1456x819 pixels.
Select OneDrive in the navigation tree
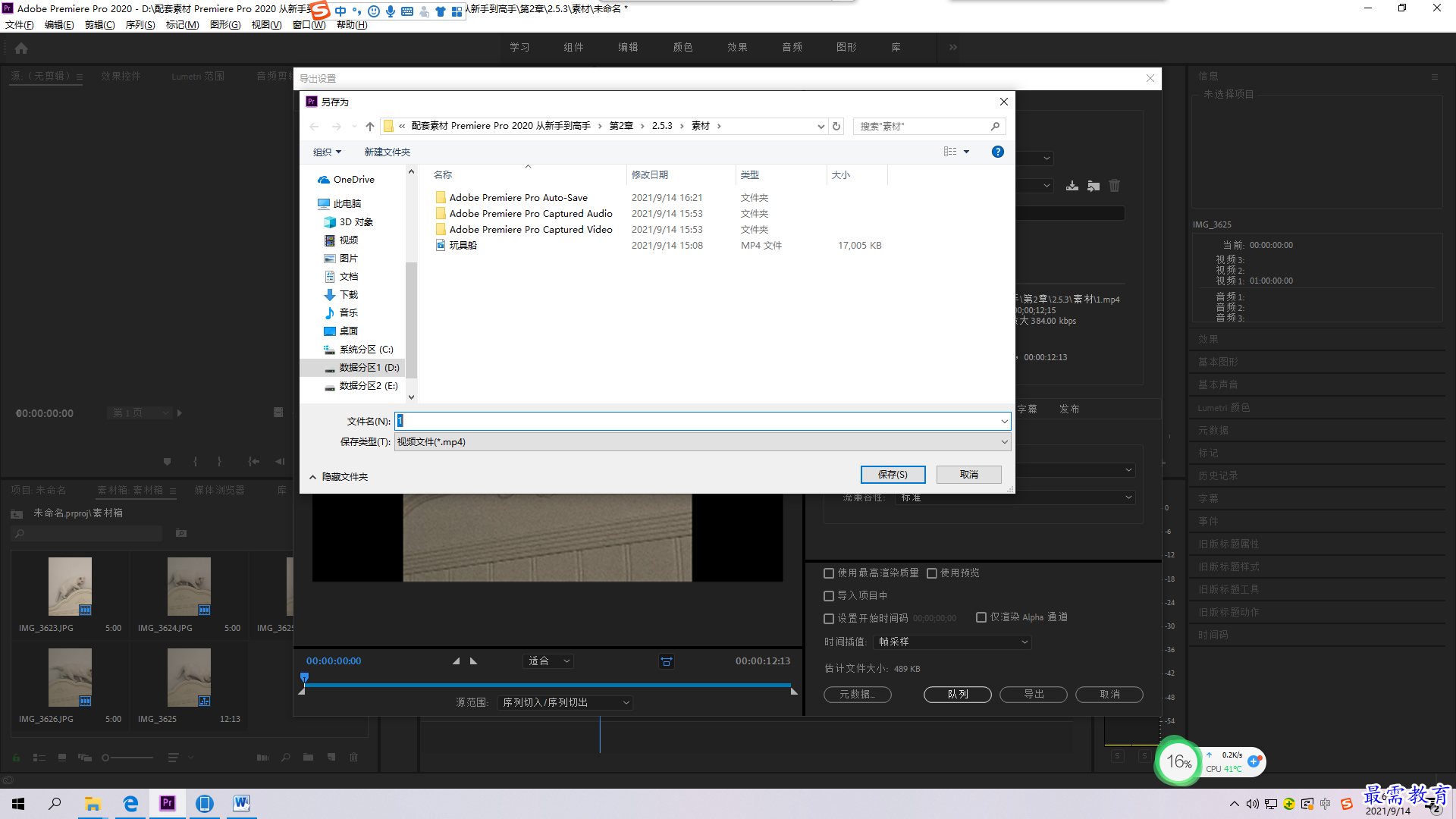[x=353, y=180]
